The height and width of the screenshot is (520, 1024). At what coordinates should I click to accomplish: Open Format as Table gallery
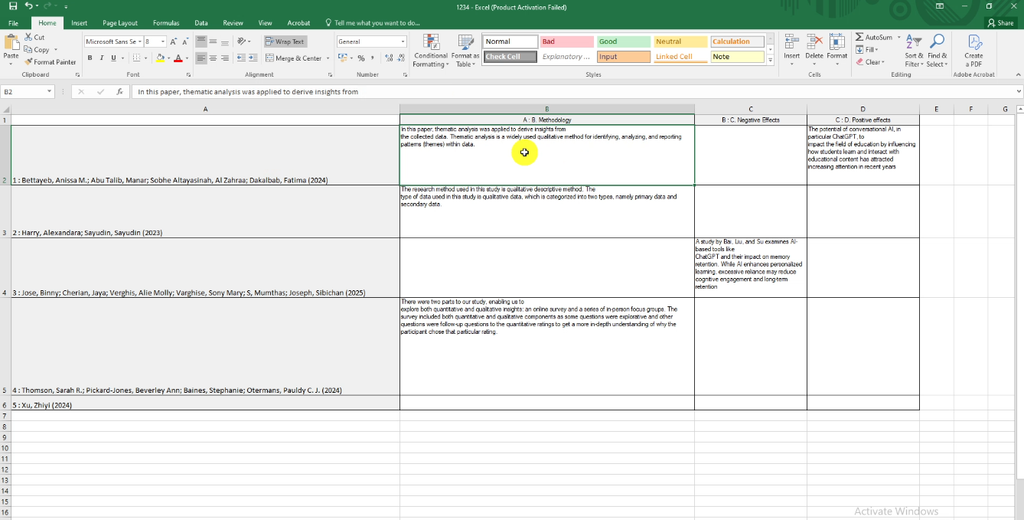465,51
